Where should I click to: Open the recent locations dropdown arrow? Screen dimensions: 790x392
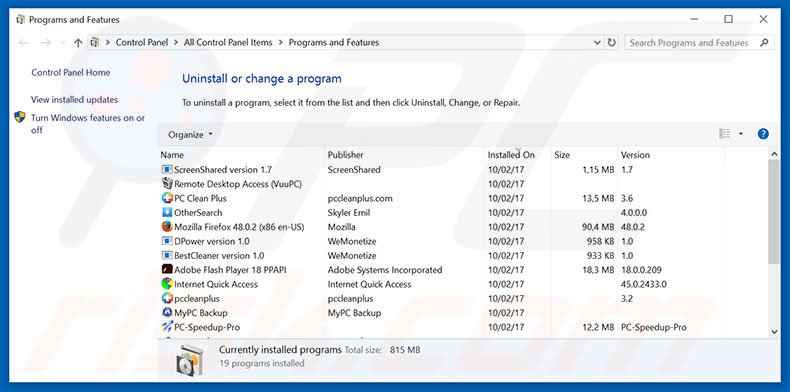point(62,43)
